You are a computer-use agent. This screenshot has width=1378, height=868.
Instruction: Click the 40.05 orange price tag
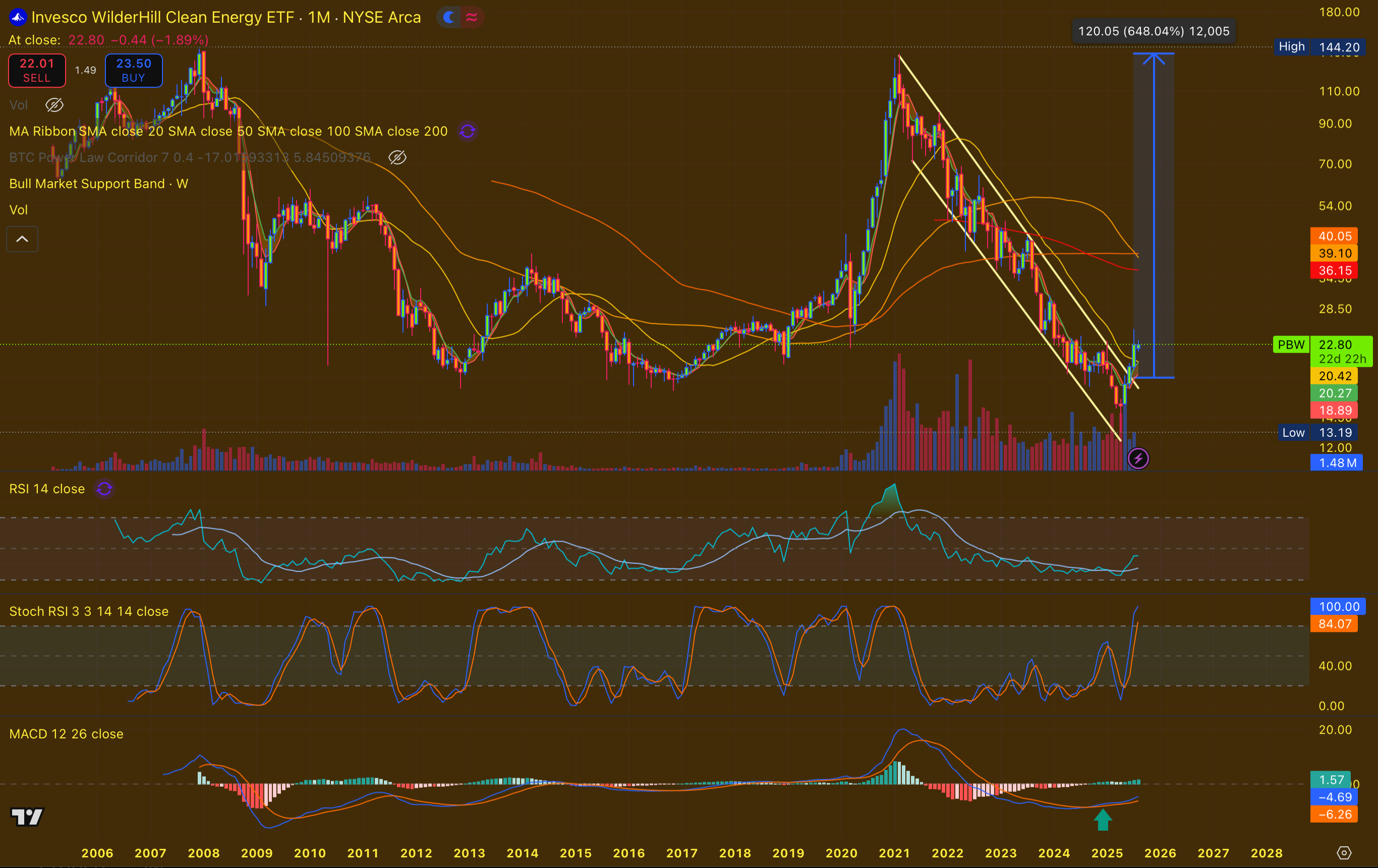[1334, 236]
